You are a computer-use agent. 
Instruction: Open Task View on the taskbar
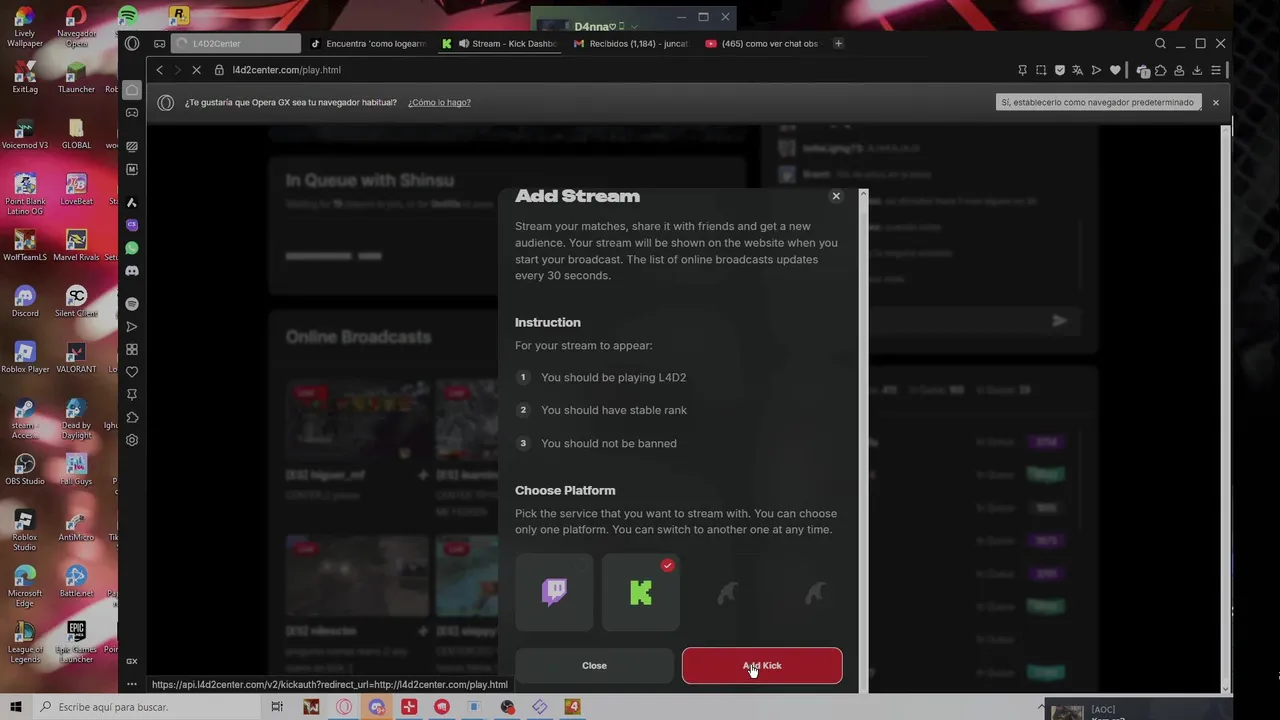pos(277,707)
